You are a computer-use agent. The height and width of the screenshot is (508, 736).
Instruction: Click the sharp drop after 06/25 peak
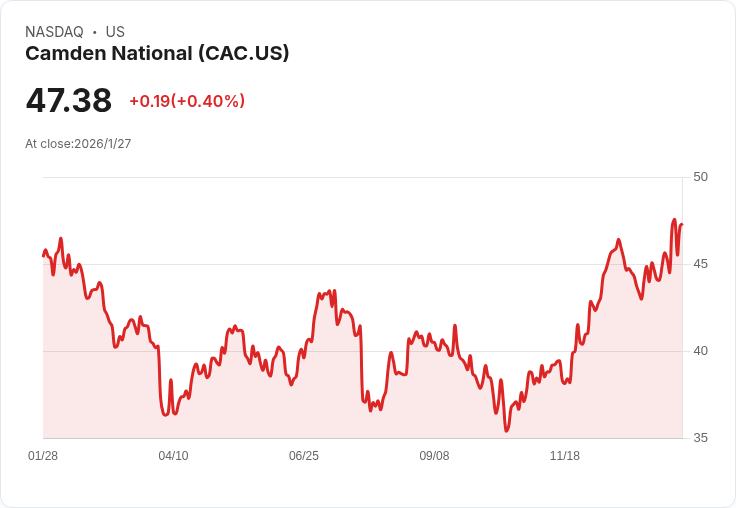pos(361,364)
